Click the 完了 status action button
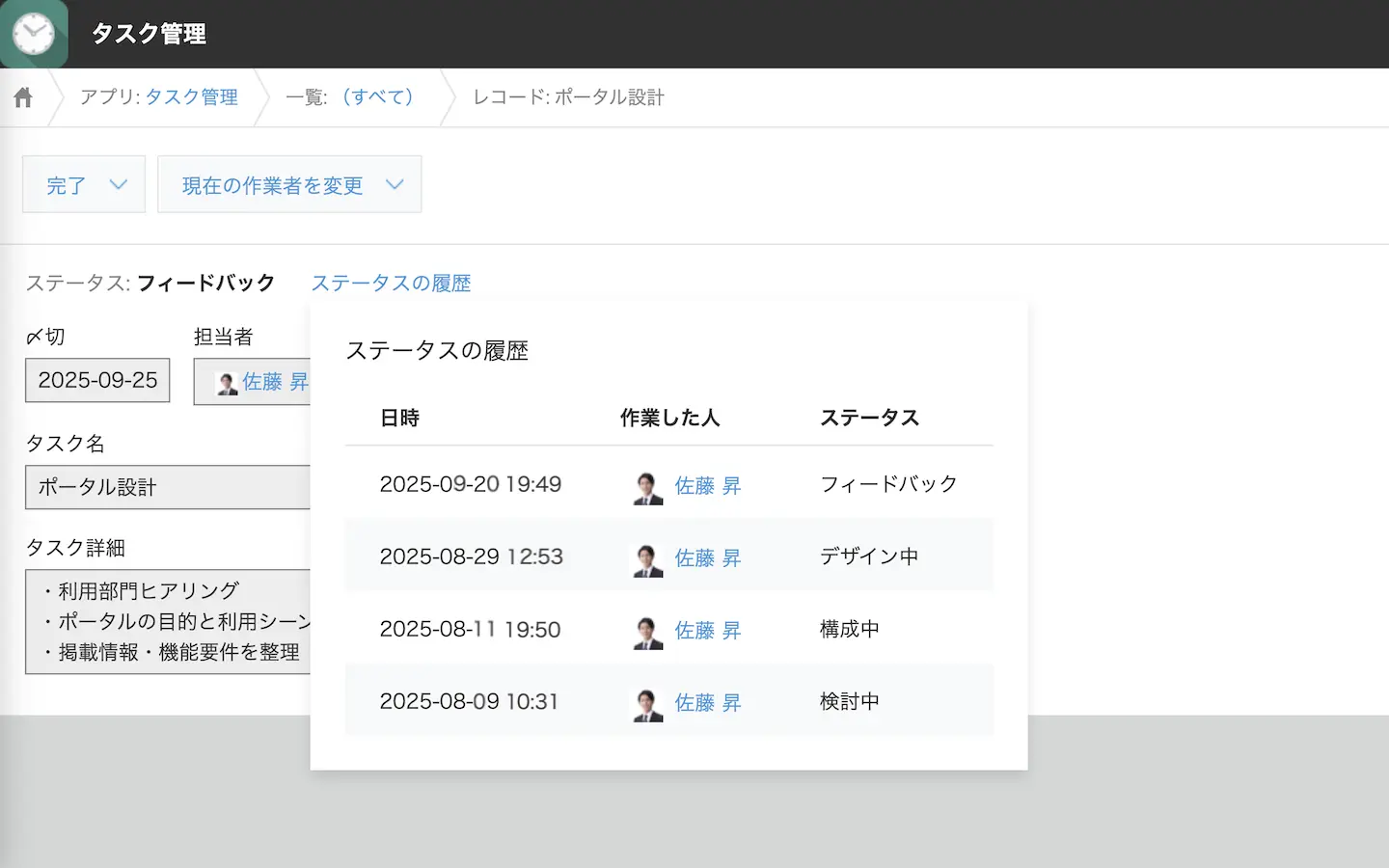 tap(67, 185)
